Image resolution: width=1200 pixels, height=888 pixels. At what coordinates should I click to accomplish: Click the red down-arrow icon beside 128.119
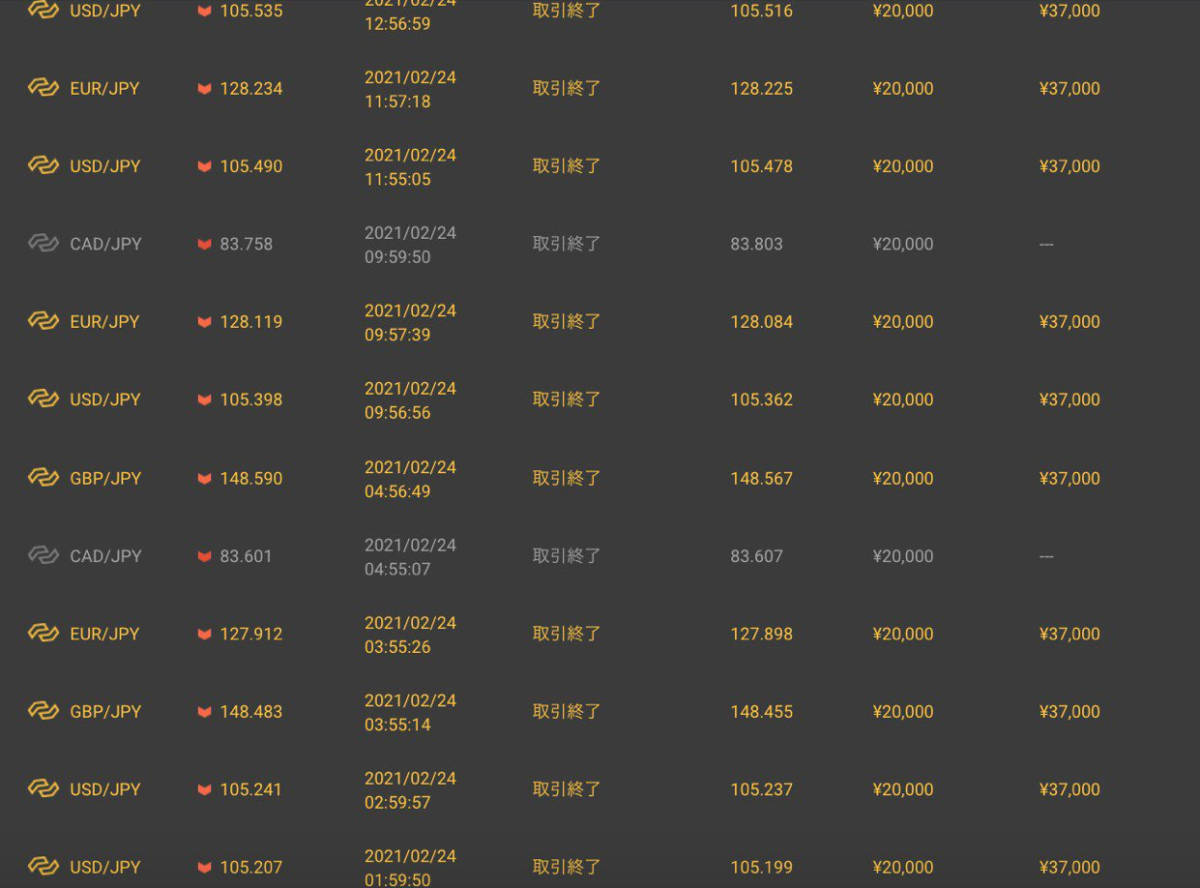[x=205, y=322]
